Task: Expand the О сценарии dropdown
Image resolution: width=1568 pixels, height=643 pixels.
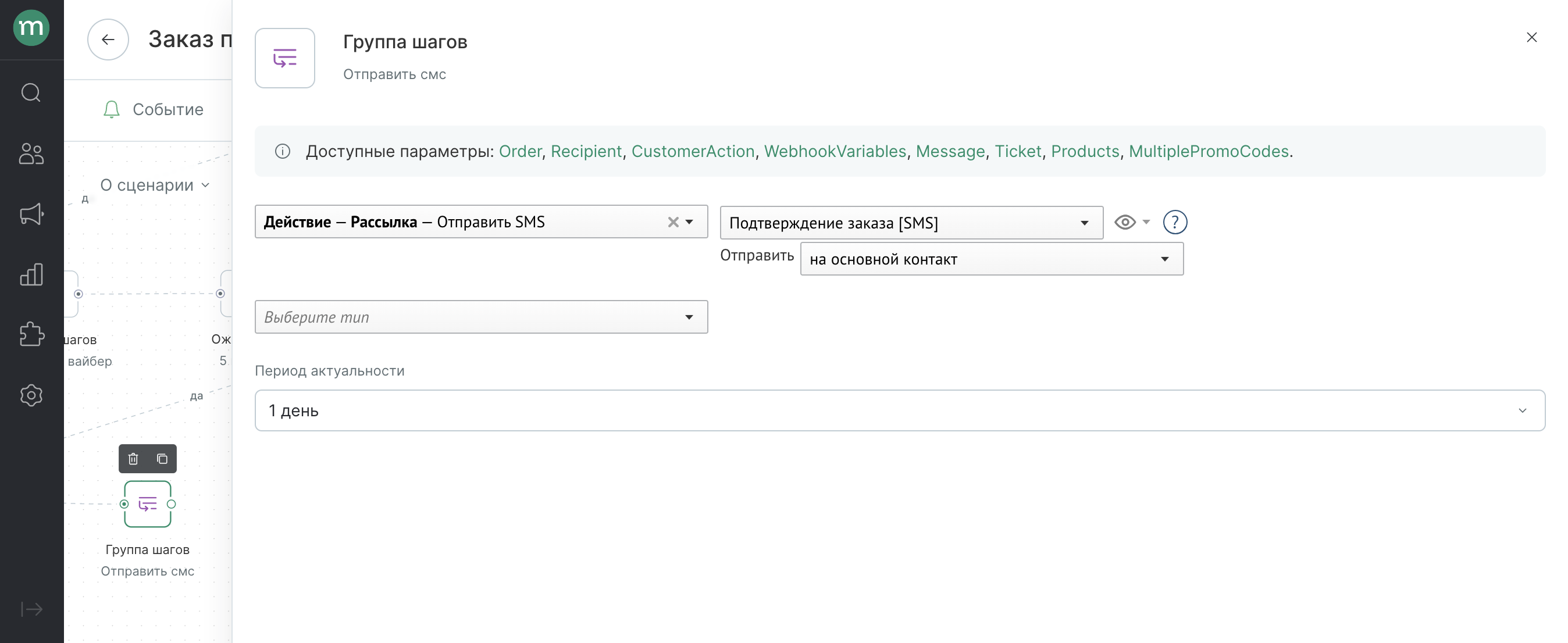Action: 155,185
